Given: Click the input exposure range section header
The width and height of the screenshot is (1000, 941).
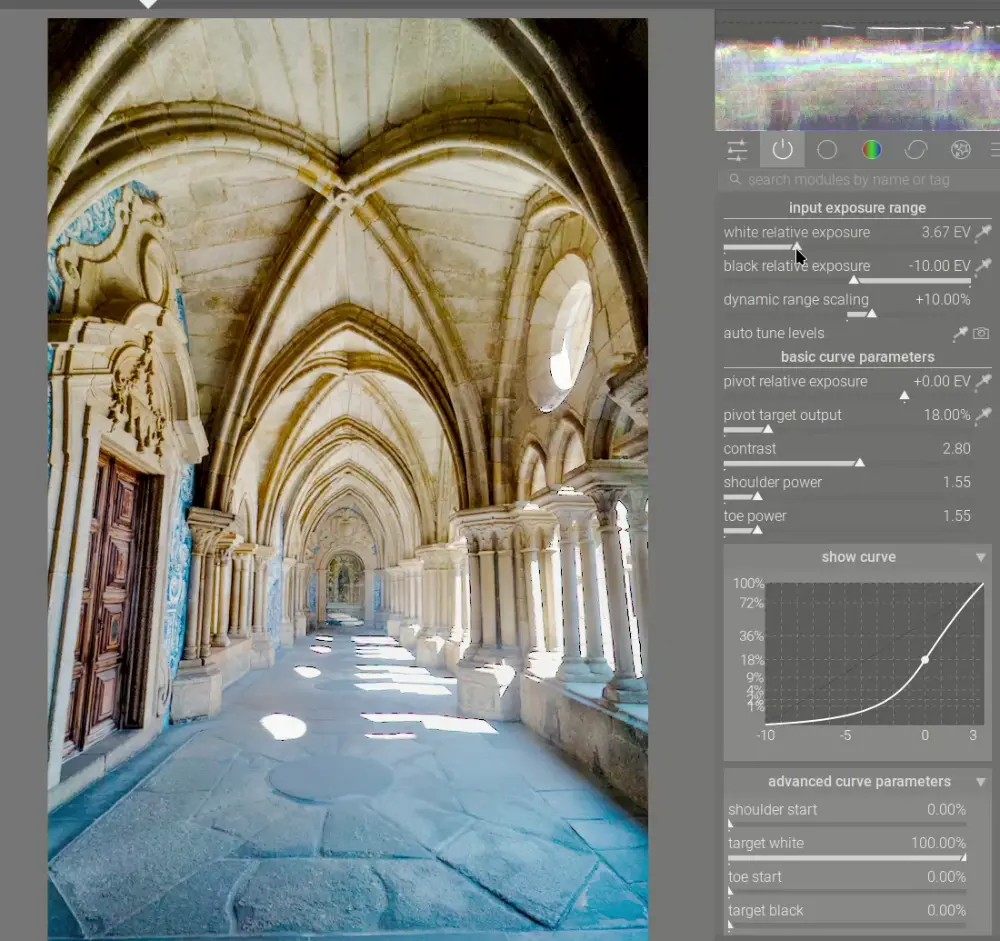Looking at the screenshot, I should pos(857,207).
